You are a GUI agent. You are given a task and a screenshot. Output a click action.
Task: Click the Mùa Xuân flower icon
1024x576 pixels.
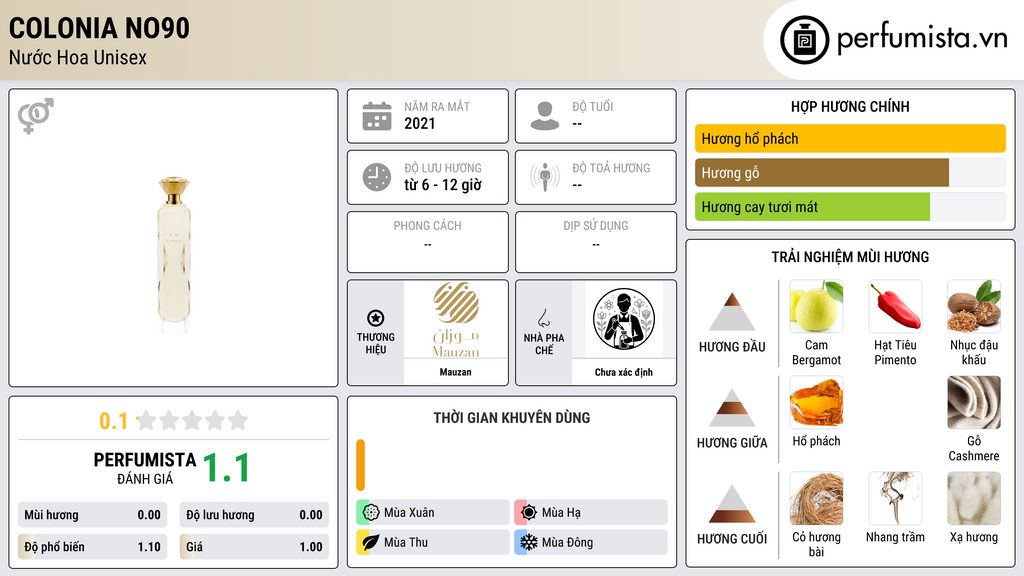pyautogui.click(x=371, y=513)
